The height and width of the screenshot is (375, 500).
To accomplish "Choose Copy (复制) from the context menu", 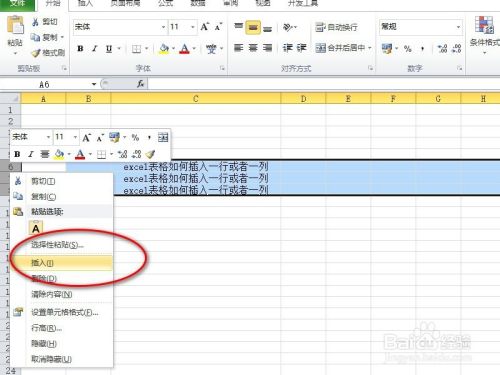I will [x=62, y=196].
